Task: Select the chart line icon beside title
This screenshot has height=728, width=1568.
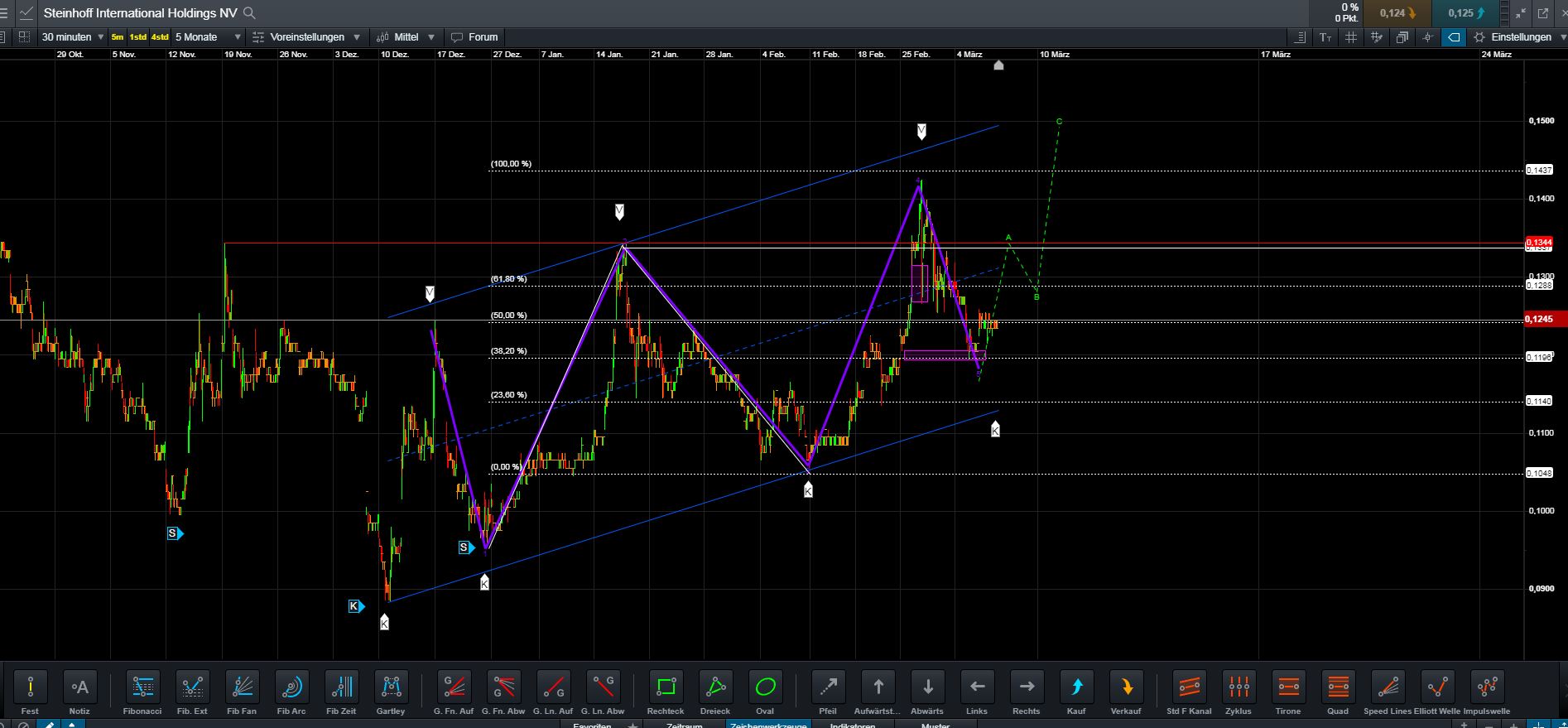Action: click(26, 13)
